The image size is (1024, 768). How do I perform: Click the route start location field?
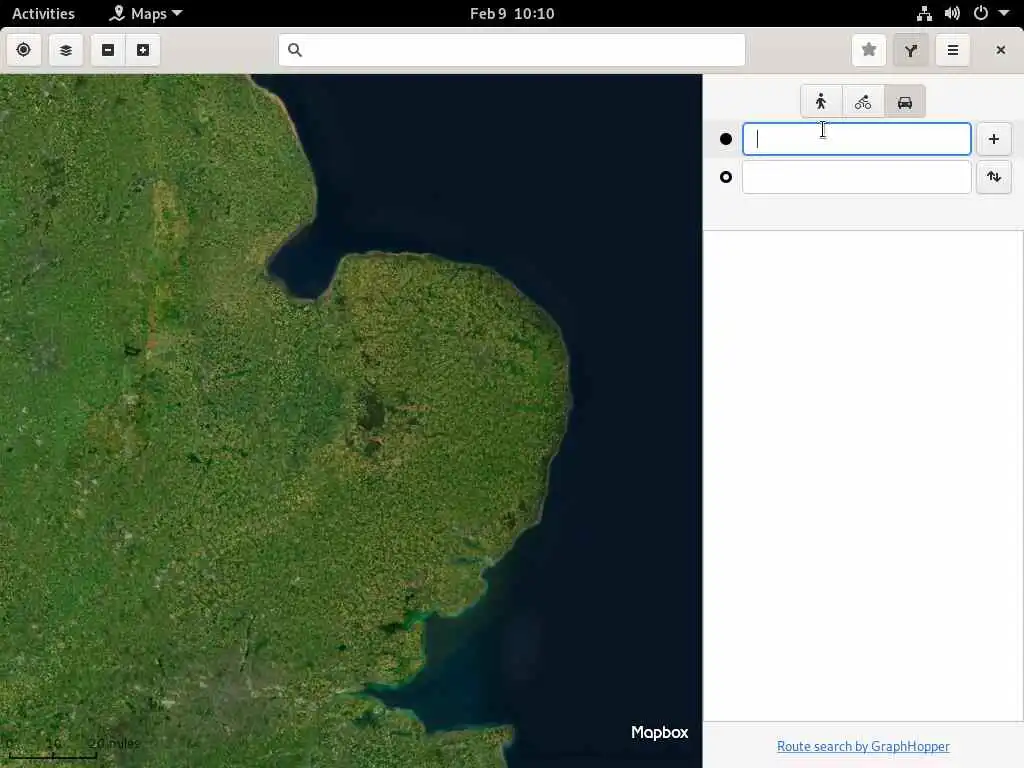pos(857,139)
